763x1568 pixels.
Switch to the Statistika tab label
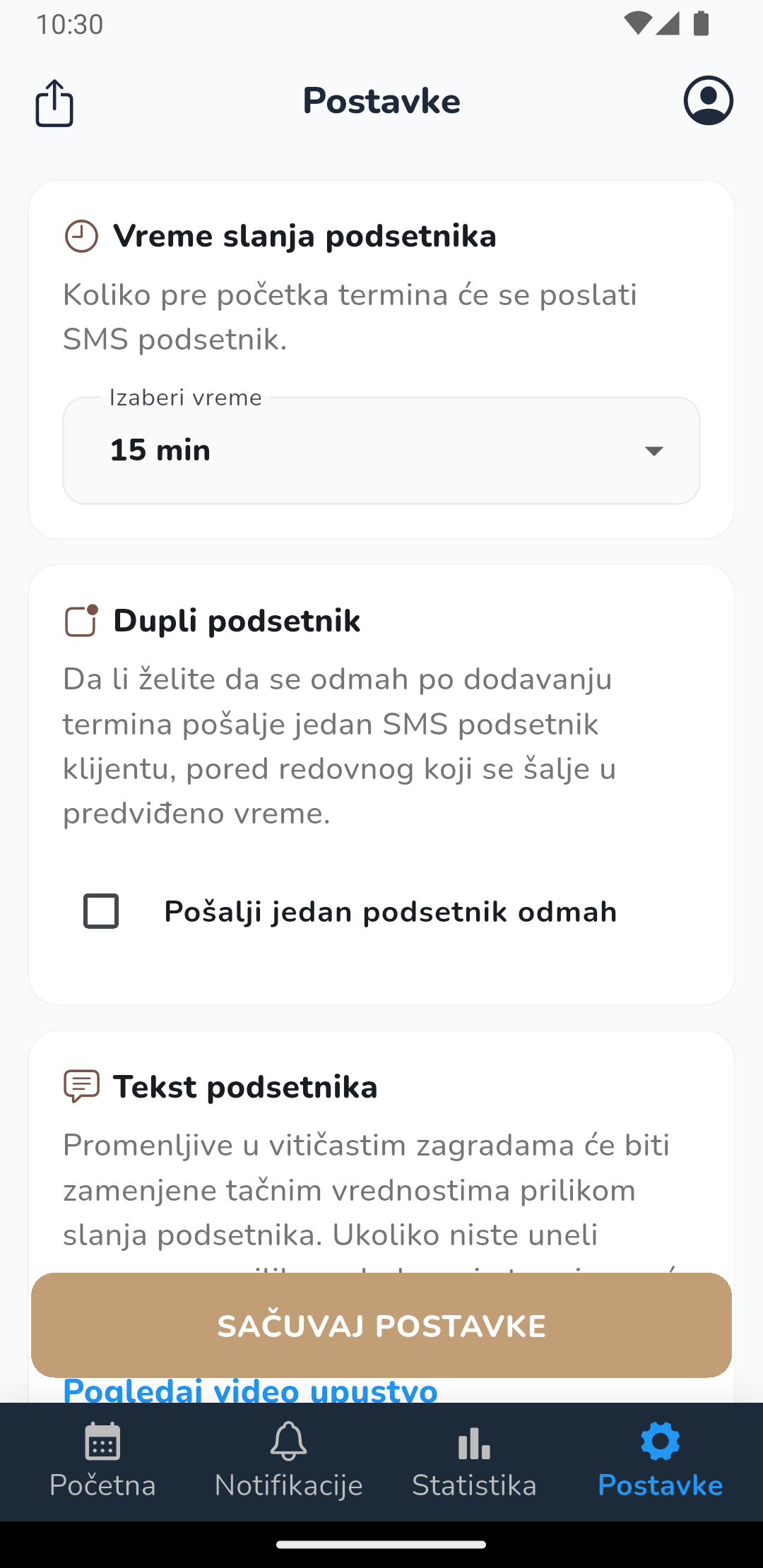pyautogui.click(x=474, y=1485)
